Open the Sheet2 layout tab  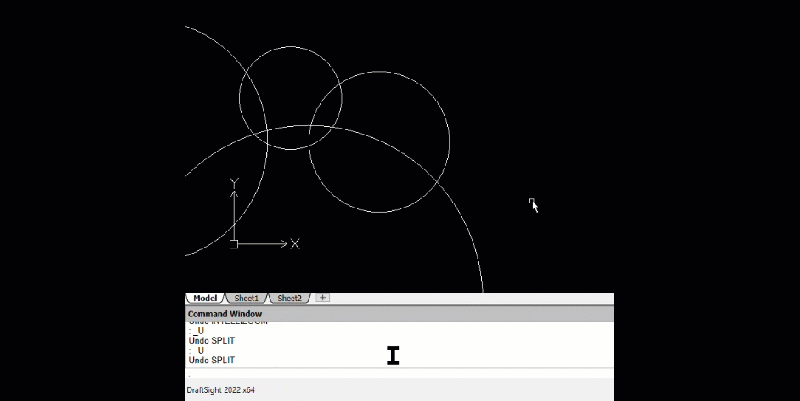coord(289,298)
